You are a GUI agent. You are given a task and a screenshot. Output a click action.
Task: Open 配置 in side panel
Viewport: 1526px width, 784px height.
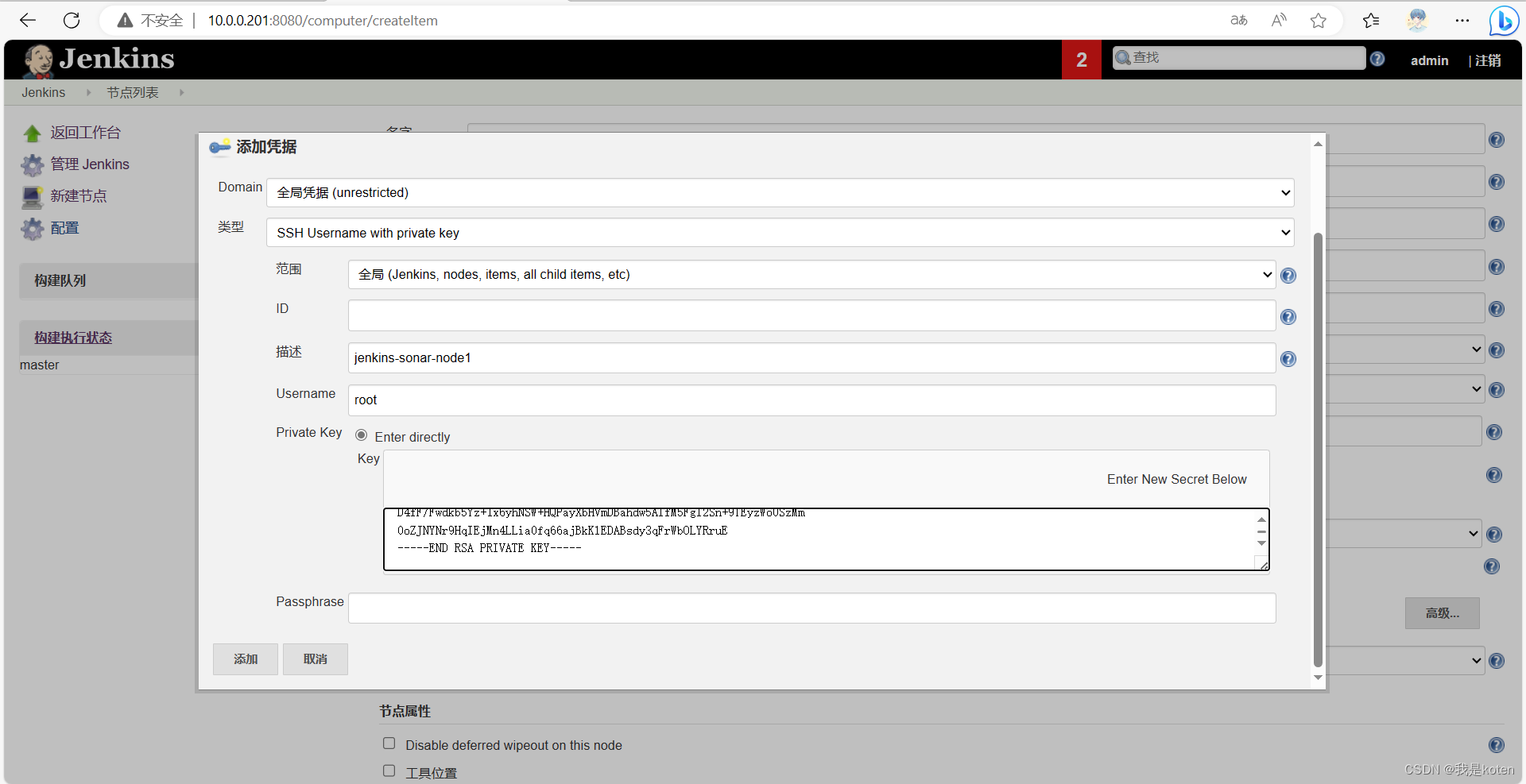point(65,228)
